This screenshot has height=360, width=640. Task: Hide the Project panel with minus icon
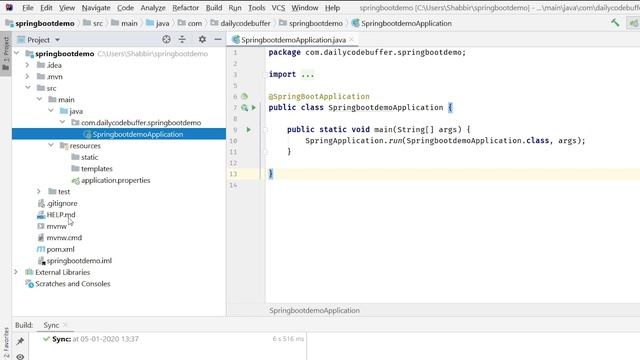point(218,40)
